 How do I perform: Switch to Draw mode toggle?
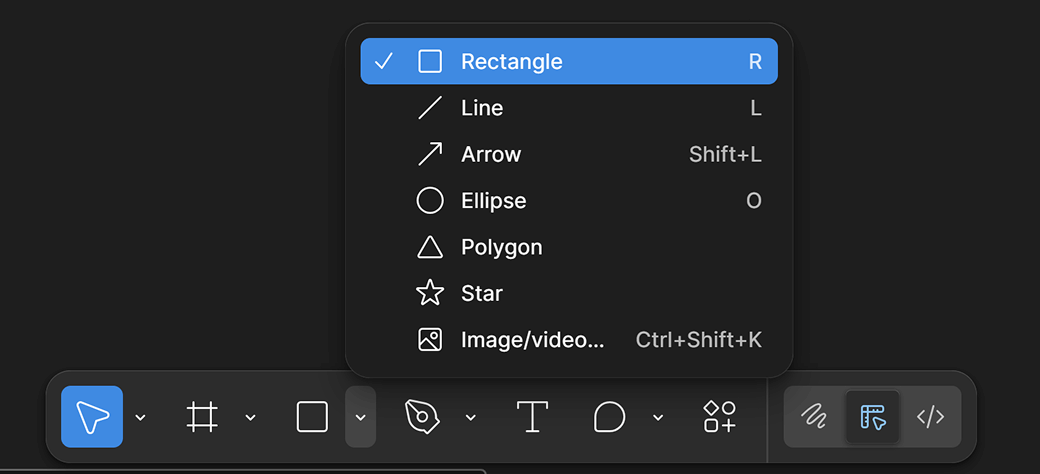tap(814, 416)
